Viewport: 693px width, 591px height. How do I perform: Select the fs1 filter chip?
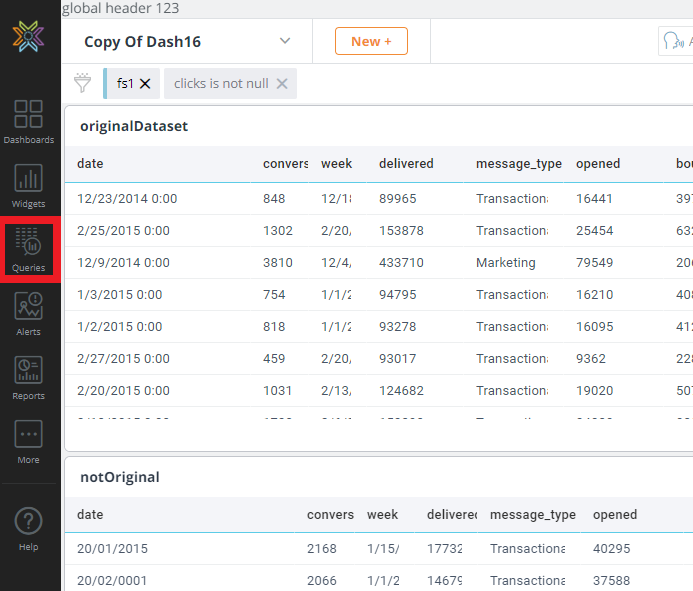pos(124,84)
